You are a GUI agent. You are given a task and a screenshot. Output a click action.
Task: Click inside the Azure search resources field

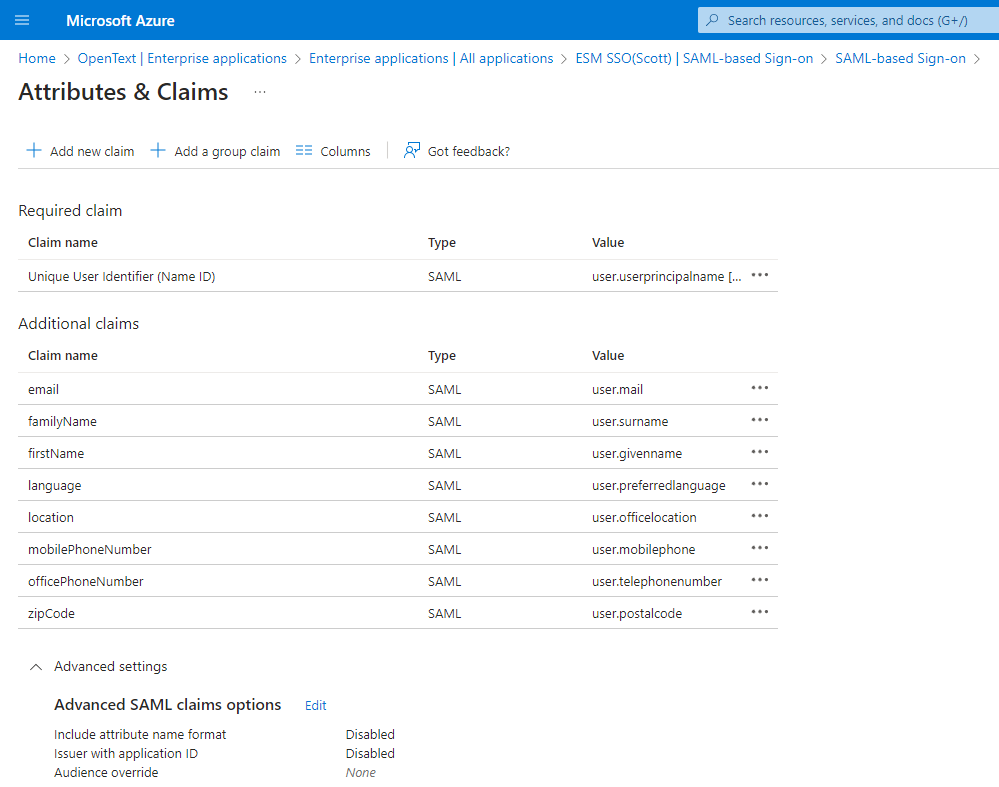(850, 20)
